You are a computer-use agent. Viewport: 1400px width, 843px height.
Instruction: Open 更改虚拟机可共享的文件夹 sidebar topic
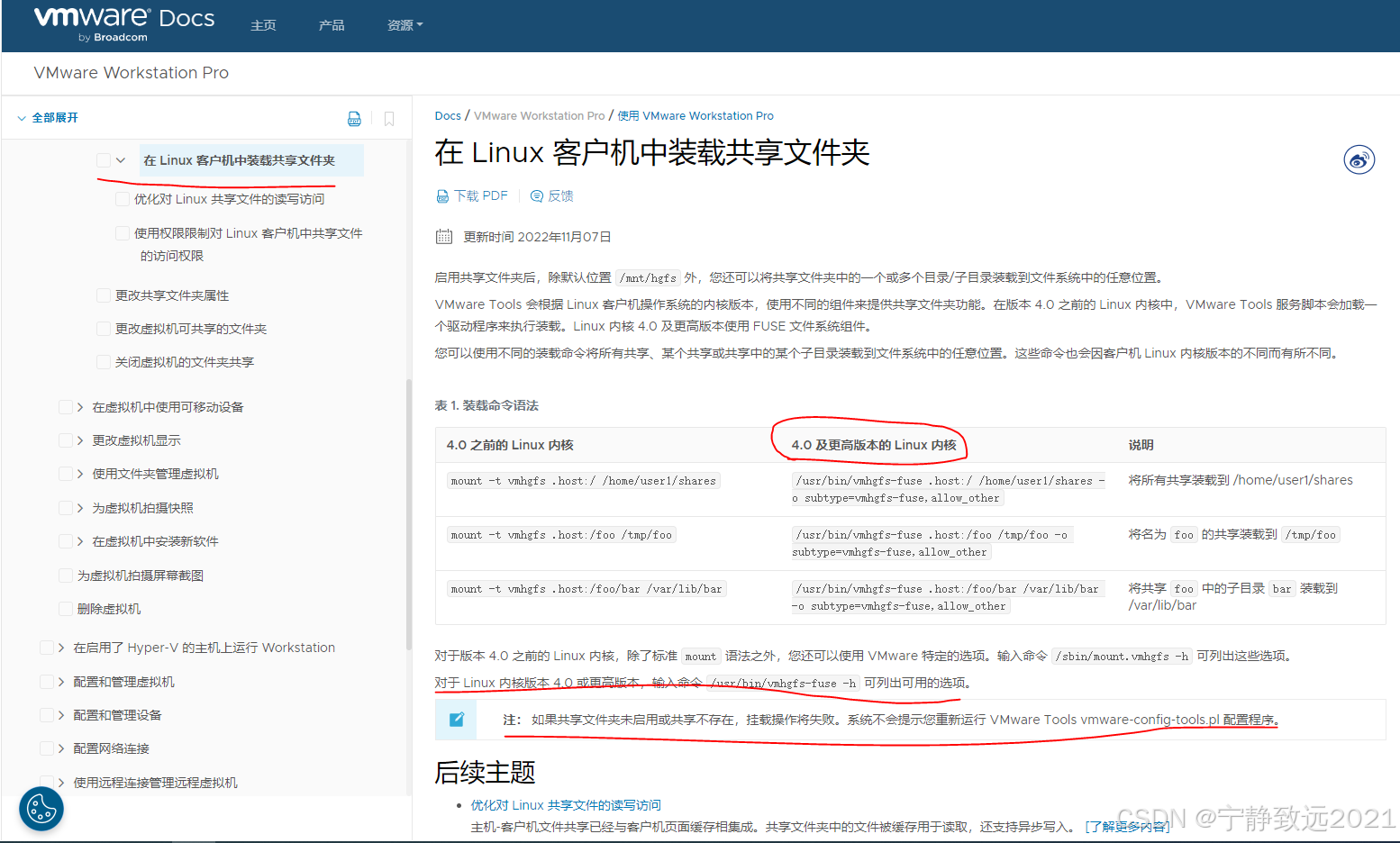[x=191, y=329]
